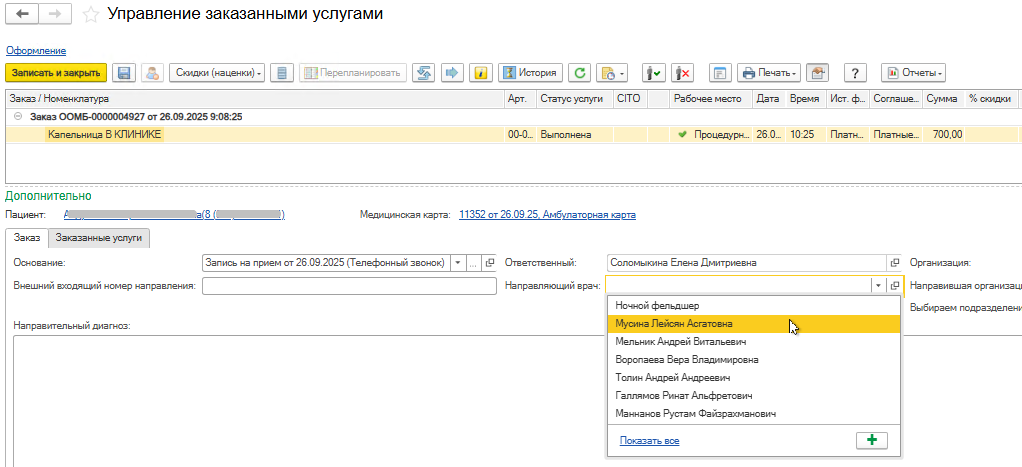Click the yellow info note icon

tap(480, 73)
